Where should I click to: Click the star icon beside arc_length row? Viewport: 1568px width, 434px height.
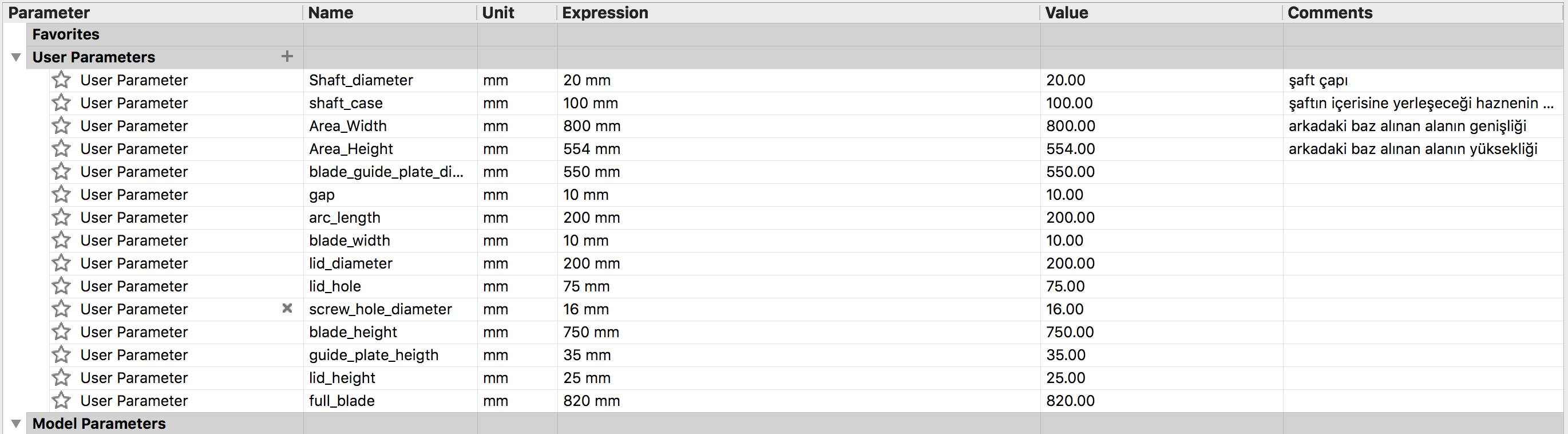pos(61,218)
